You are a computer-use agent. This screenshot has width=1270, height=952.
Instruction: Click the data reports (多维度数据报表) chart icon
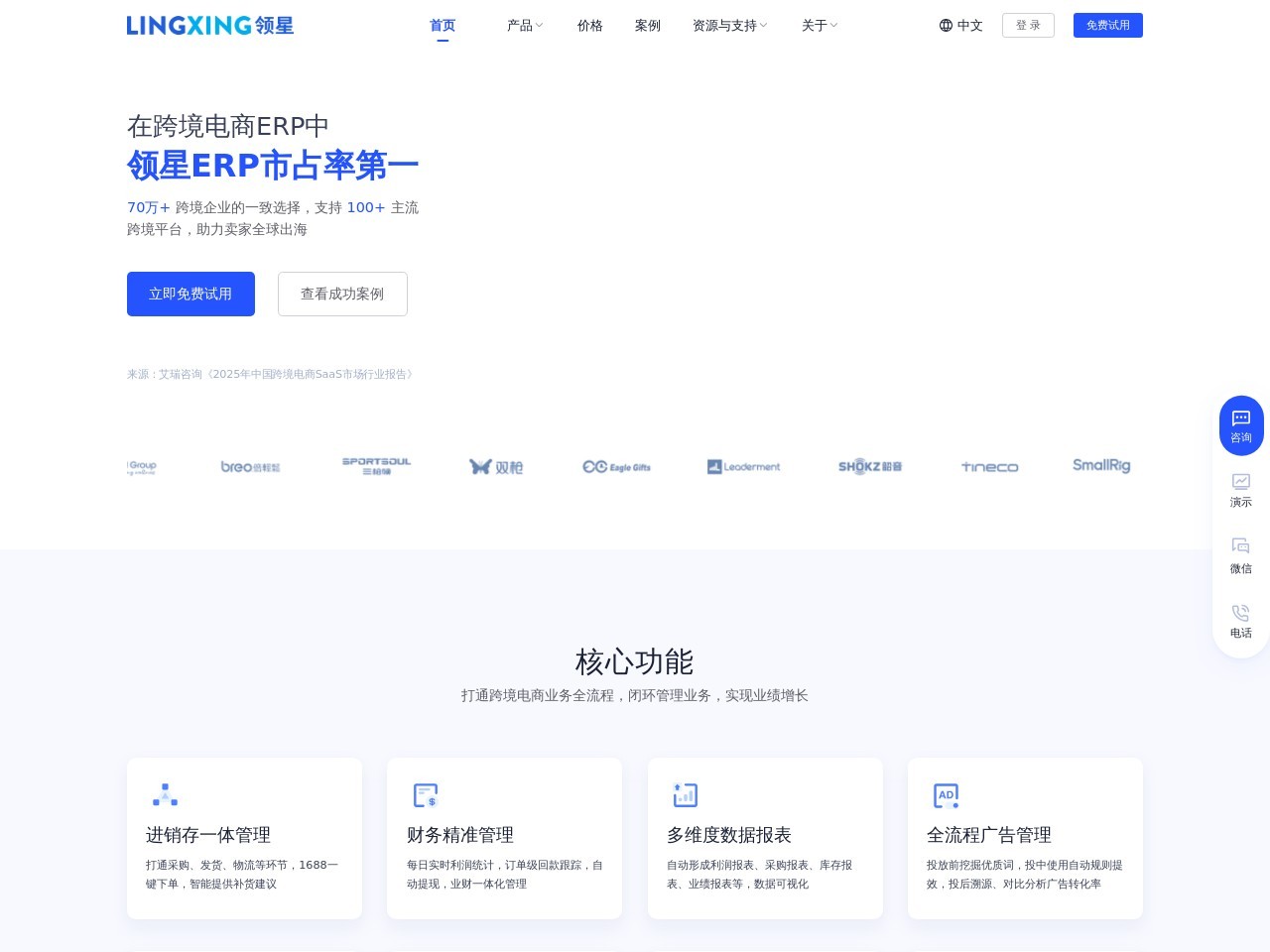(686, 795)
